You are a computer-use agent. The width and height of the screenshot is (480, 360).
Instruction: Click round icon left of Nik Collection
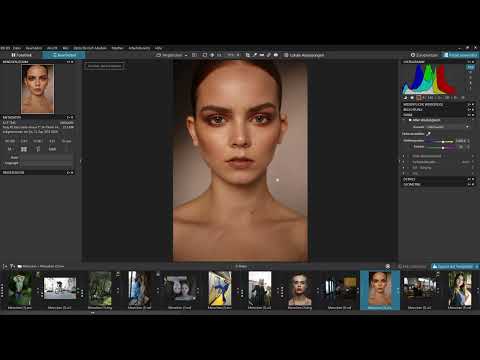[388, 266]
